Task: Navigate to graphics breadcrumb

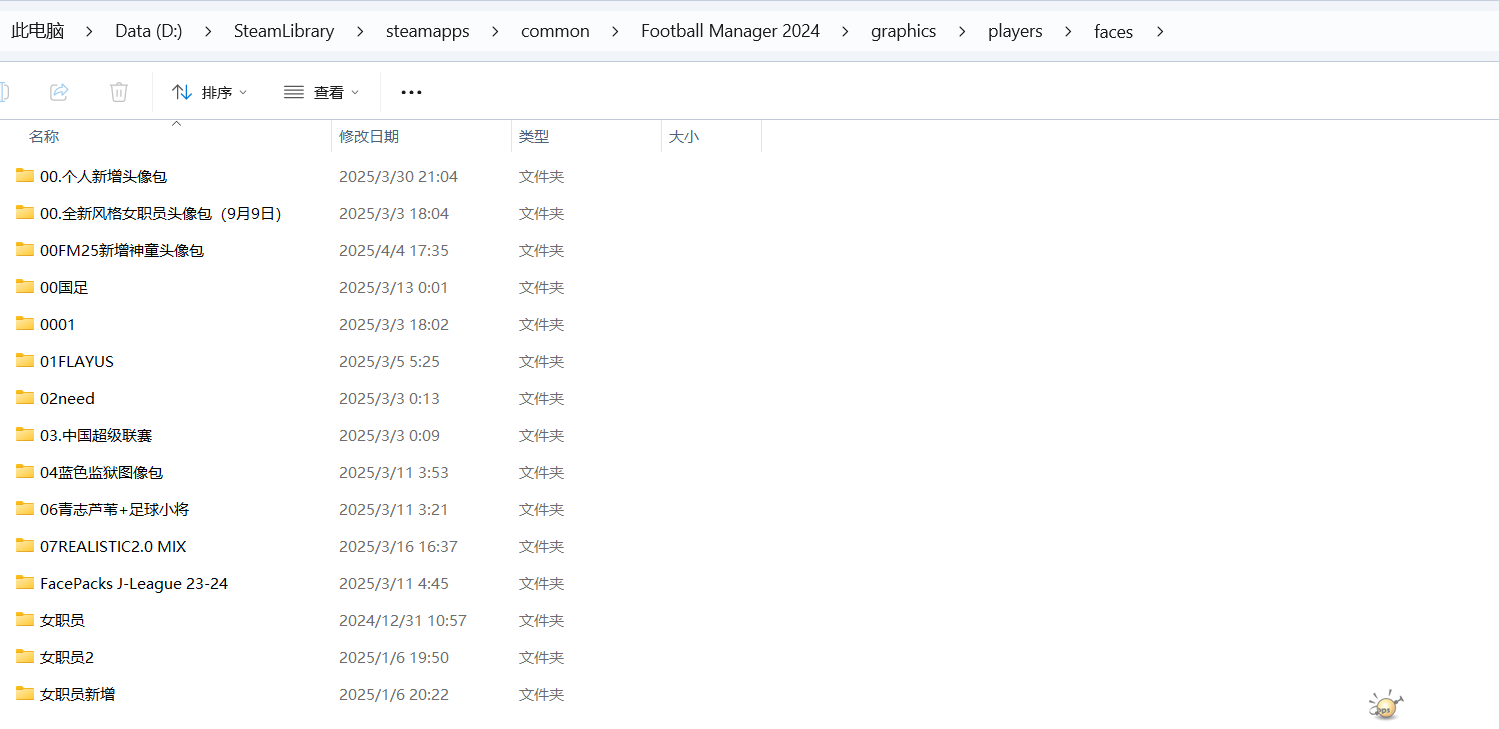Action: pyautogui.click(x=903, y=31)
